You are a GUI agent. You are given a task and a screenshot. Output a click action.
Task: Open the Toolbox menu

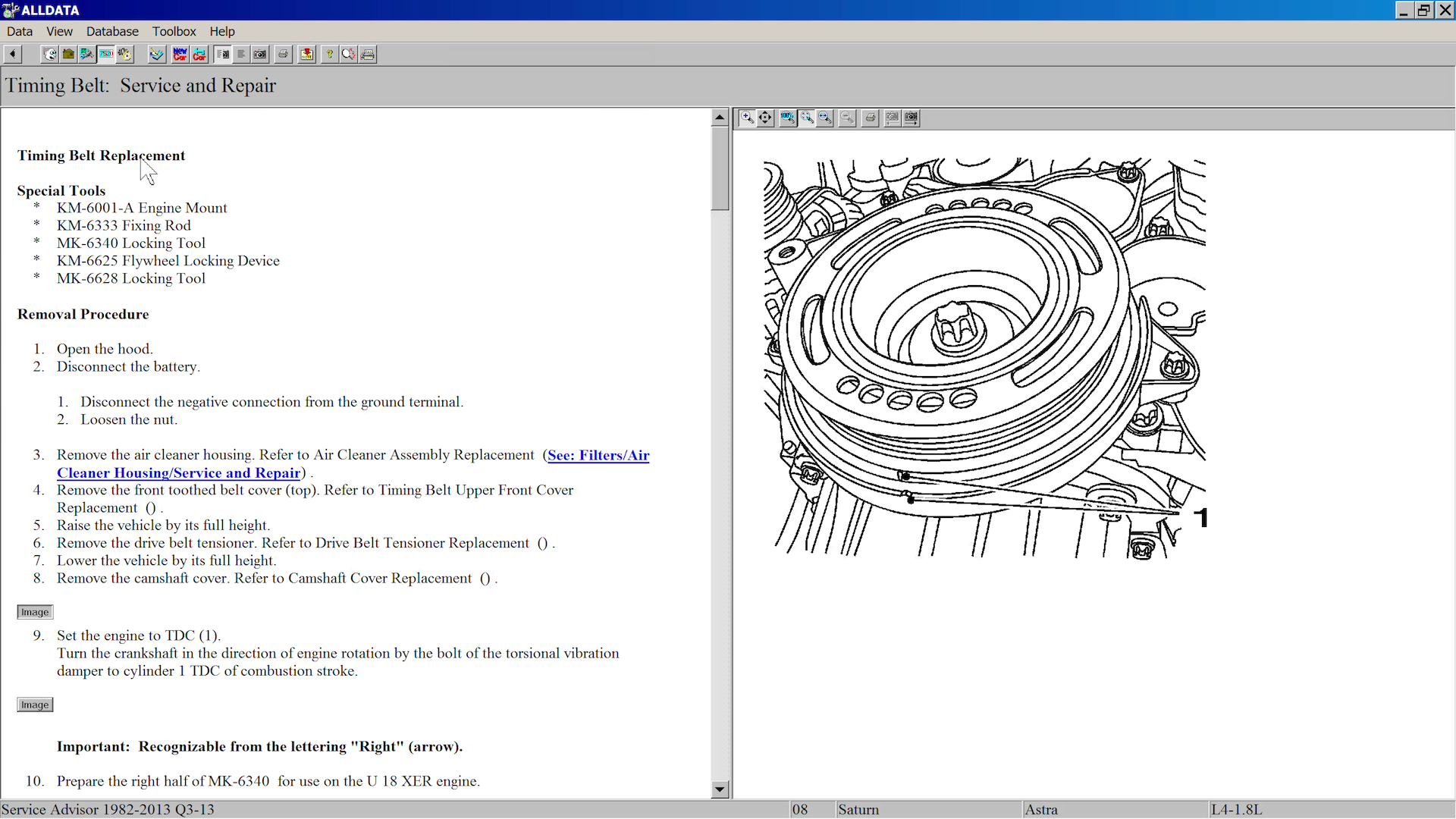pyautogui.click(x=174, y=31)
